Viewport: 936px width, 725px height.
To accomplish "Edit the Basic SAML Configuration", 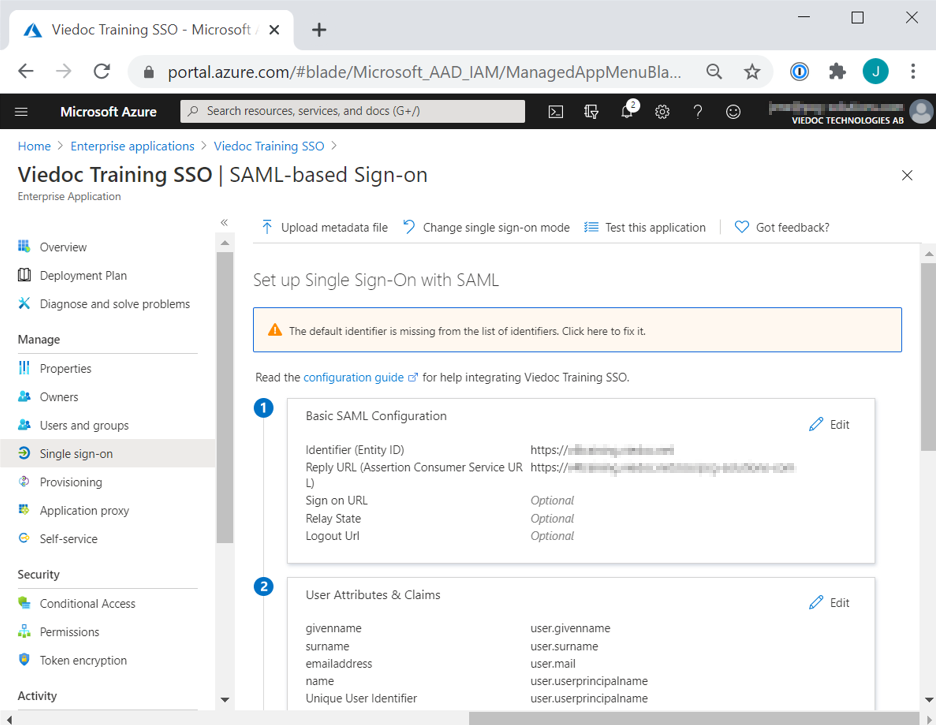I will 829,425.
